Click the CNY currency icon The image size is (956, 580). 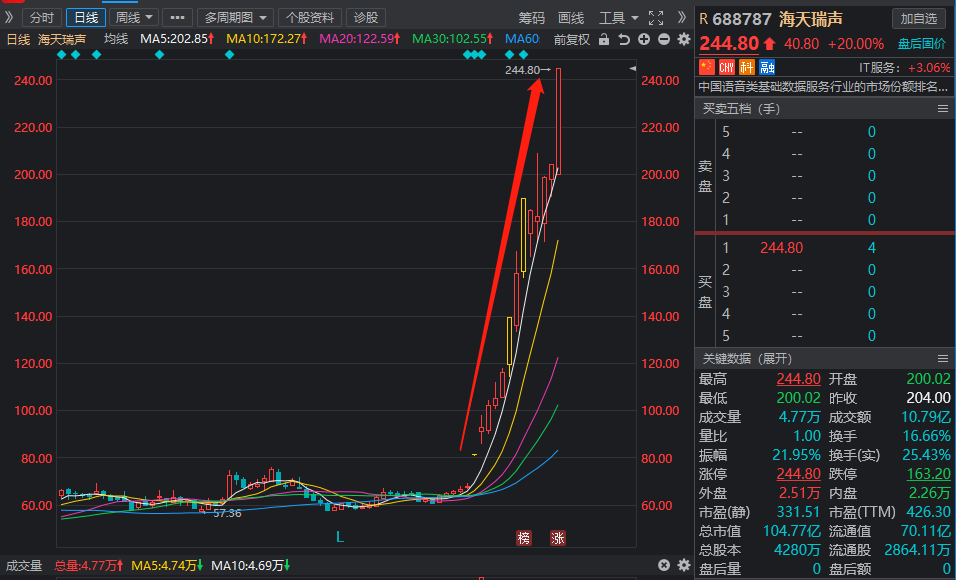click(727, 66)
